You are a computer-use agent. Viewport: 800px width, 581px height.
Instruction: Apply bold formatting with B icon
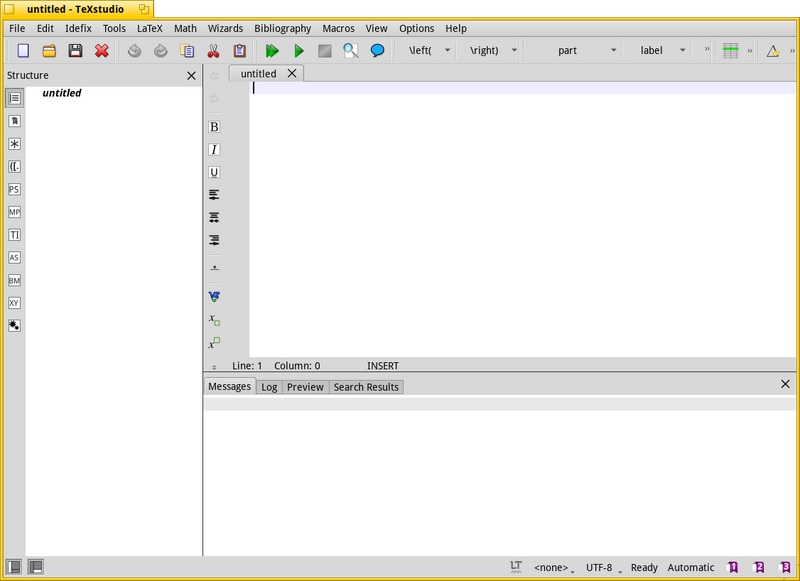point(214,127)
